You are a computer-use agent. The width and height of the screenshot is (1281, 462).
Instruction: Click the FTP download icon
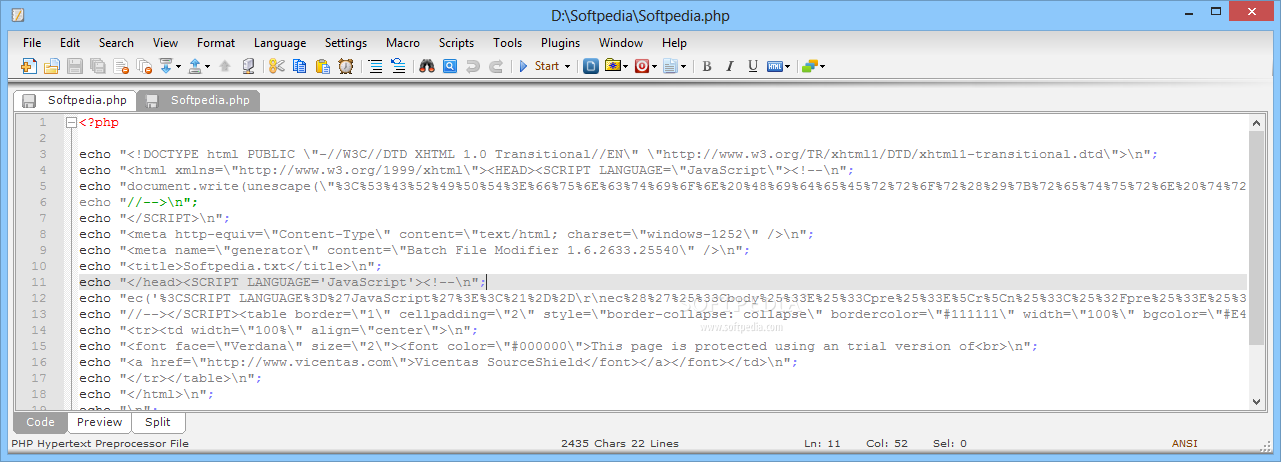click(166, 66)
